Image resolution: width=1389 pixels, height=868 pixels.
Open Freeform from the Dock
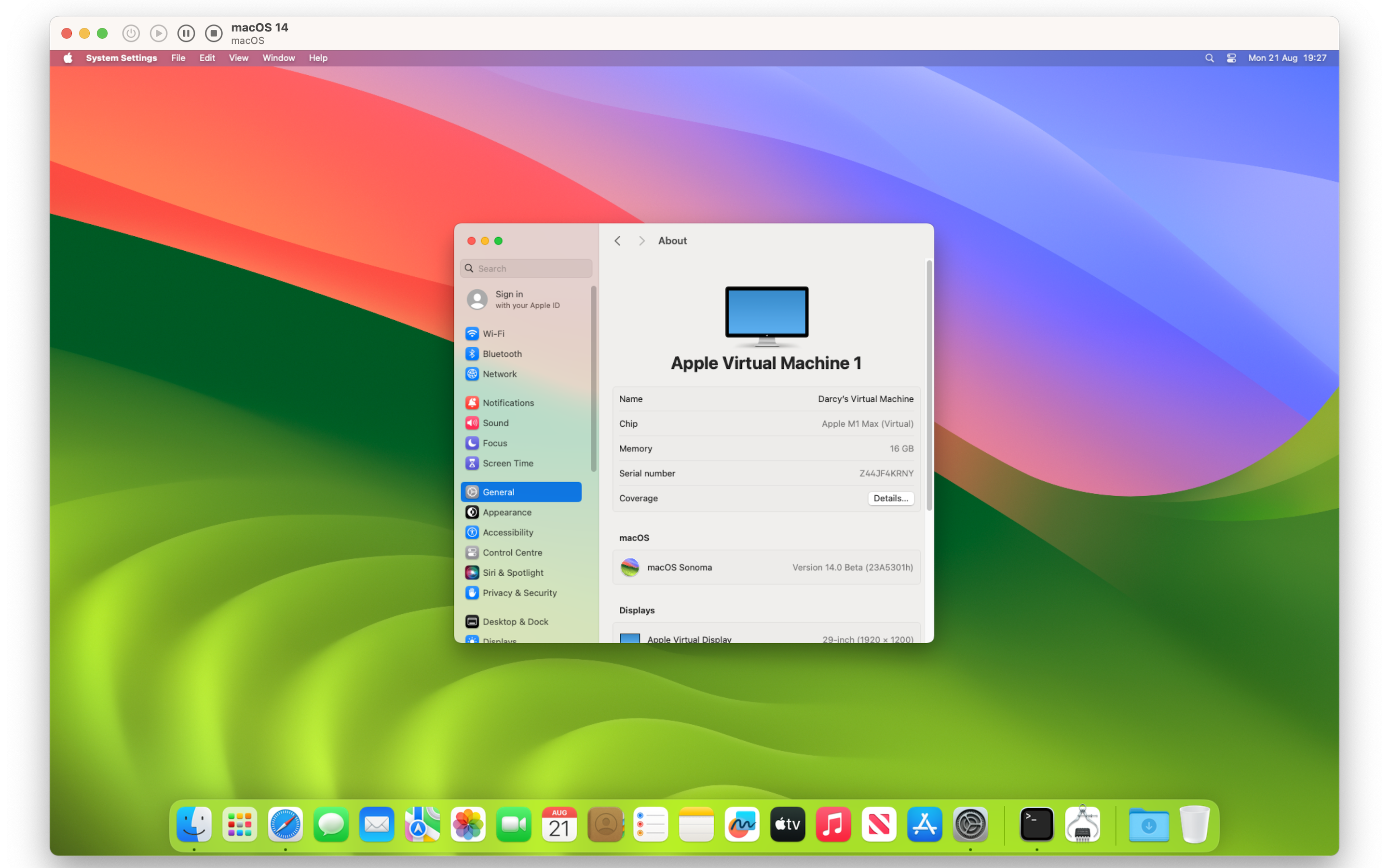(742, 825)
